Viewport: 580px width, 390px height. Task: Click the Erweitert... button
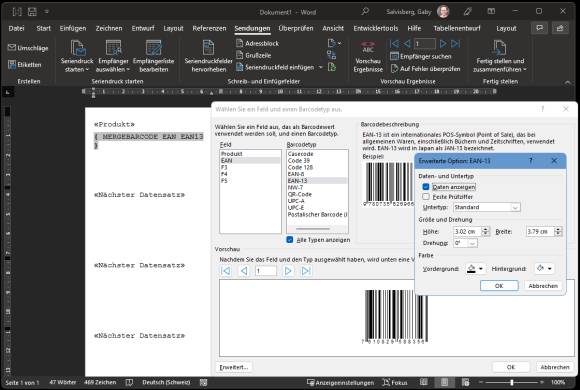pos(234,367)
